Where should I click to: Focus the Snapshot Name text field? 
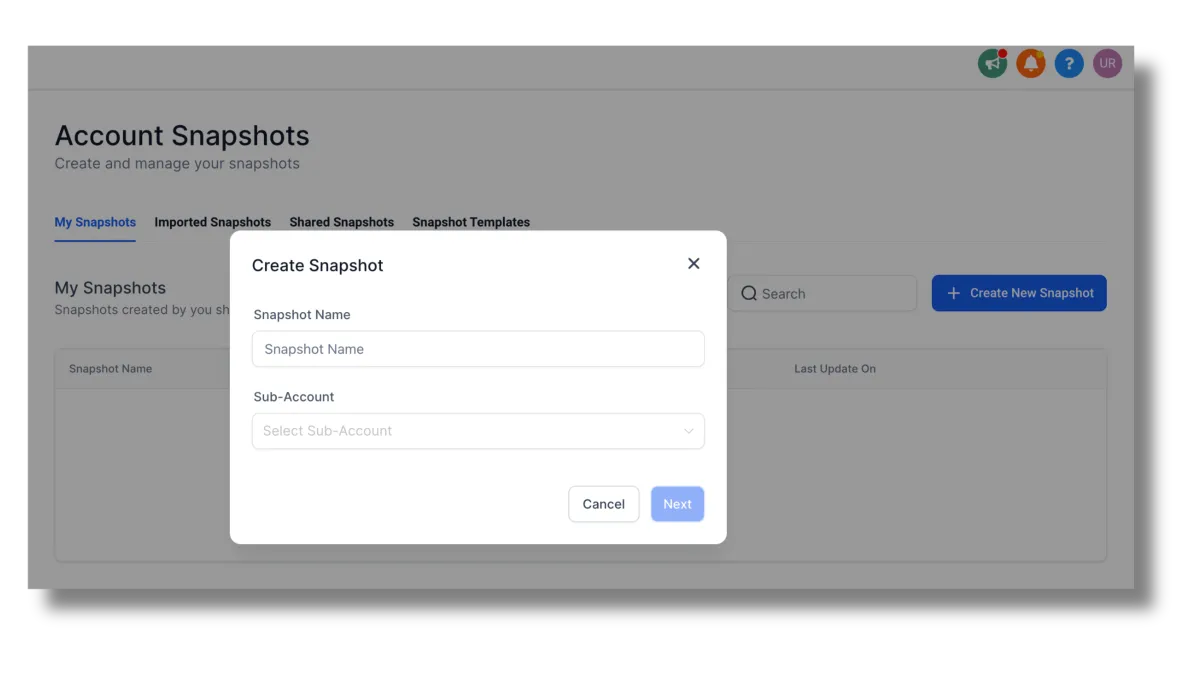[478, 349]
